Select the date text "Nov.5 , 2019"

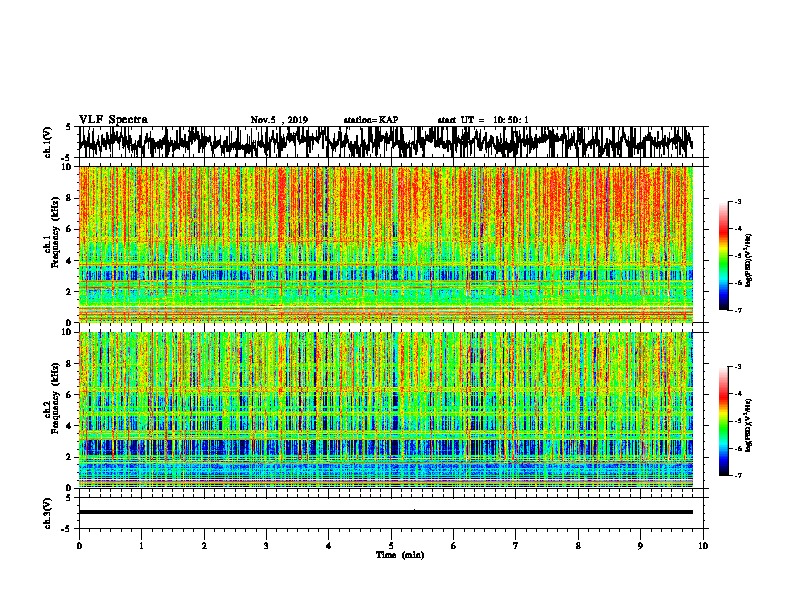point(279,120)
